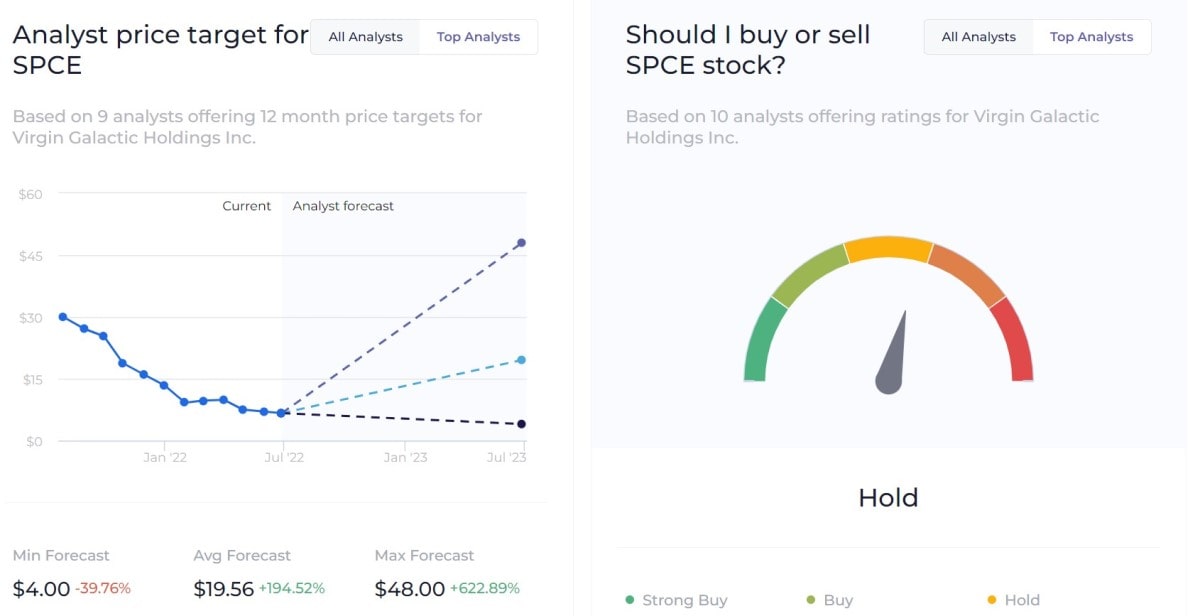Click the 'Should I buy or sell SPCE stock?' heading
This screenshot has width=1200, height=616.
pyautogui.click(x=748, y=50)
